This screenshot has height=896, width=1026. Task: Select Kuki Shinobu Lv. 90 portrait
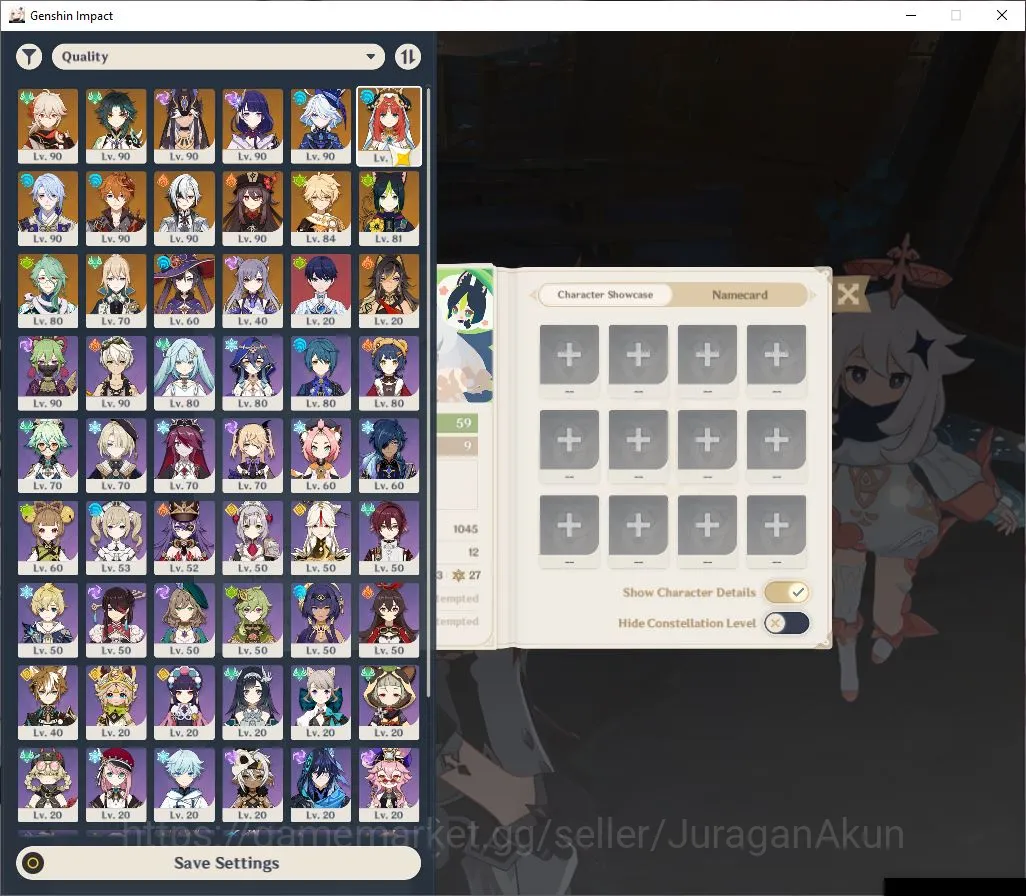(48, 373)
